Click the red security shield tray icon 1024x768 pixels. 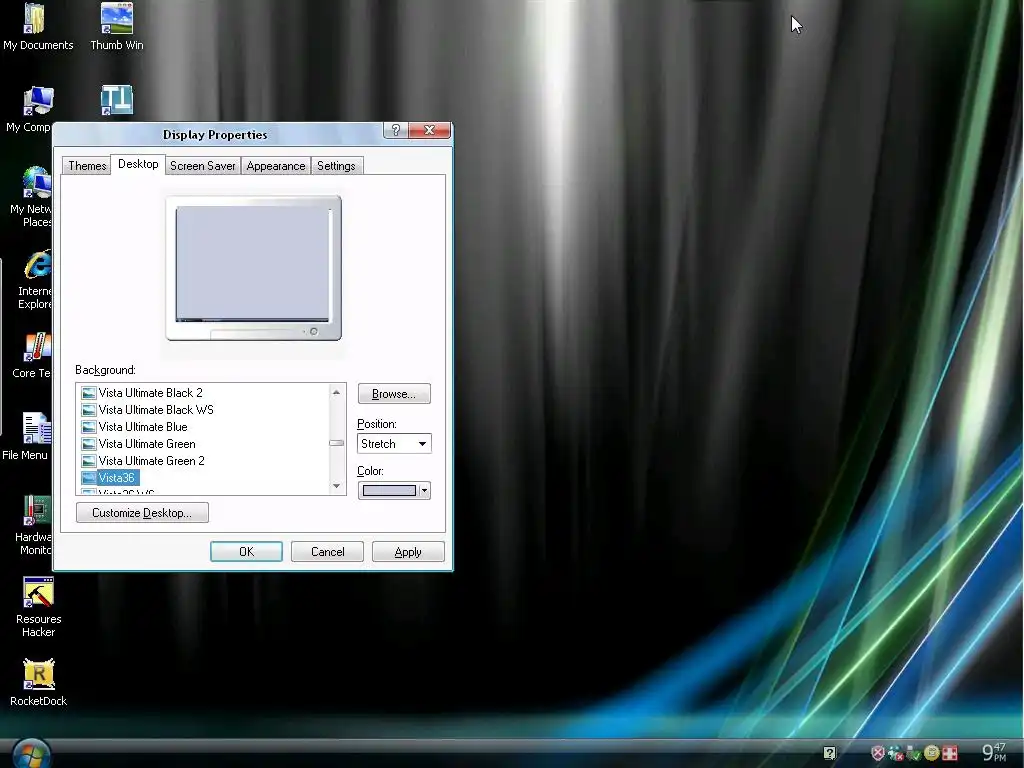(x=878, y=753)
